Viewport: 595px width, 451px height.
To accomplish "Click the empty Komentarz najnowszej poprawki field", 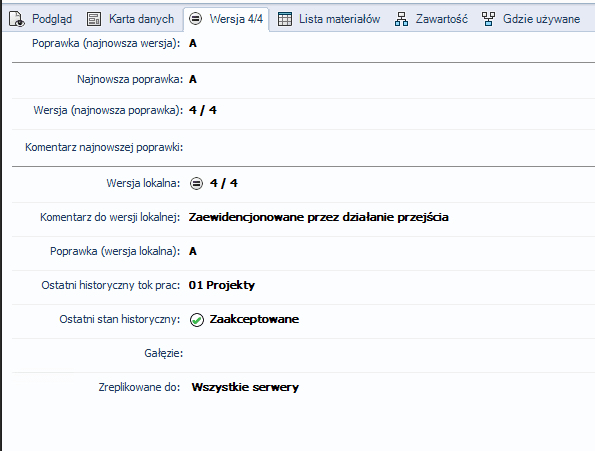I will [x=389, y=148].
